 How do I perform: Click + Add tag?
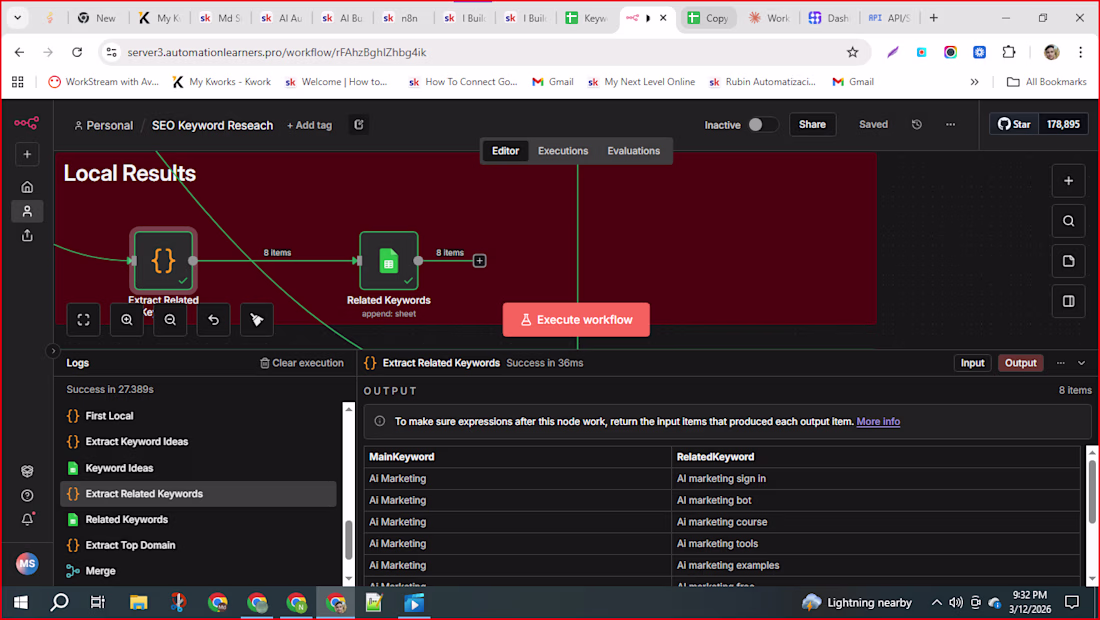click(x=309, y=125)
